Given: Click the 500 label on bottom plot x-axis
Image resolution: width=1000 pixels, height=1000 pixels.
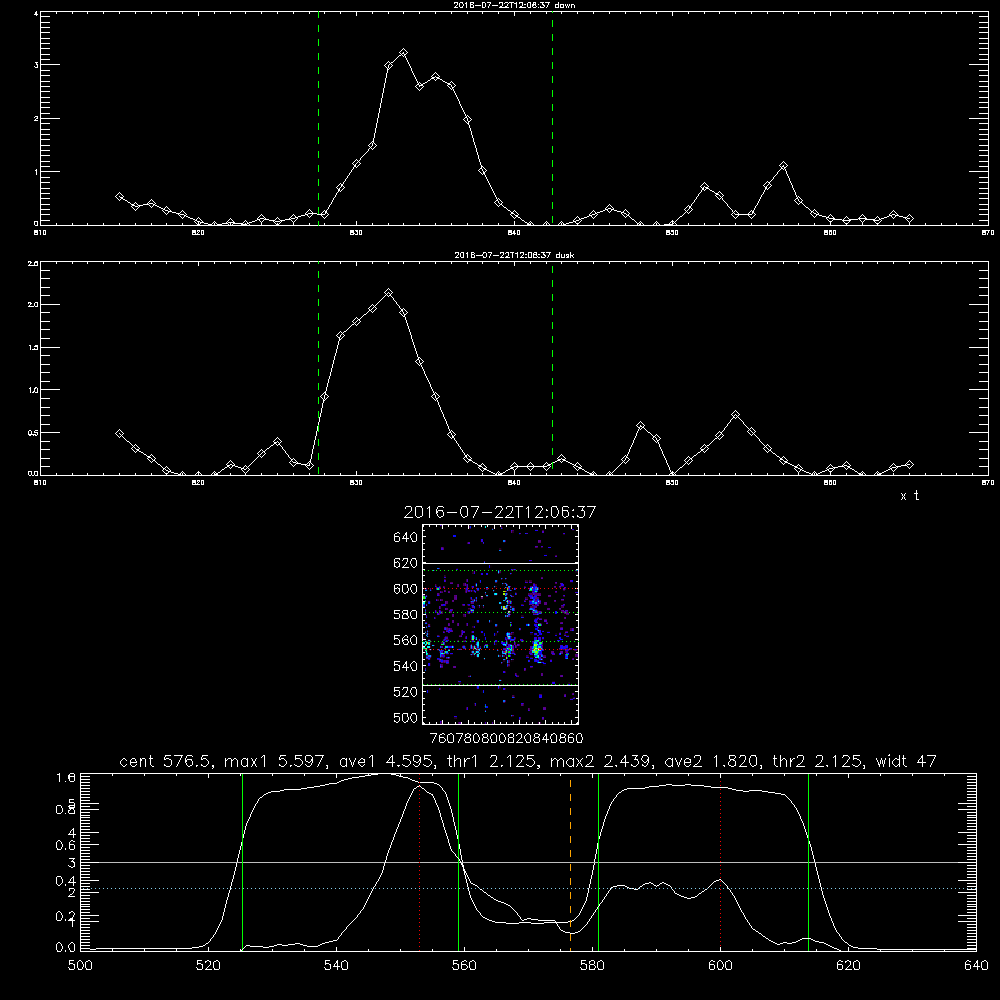Looking at the screenshot, I should 80,966.
